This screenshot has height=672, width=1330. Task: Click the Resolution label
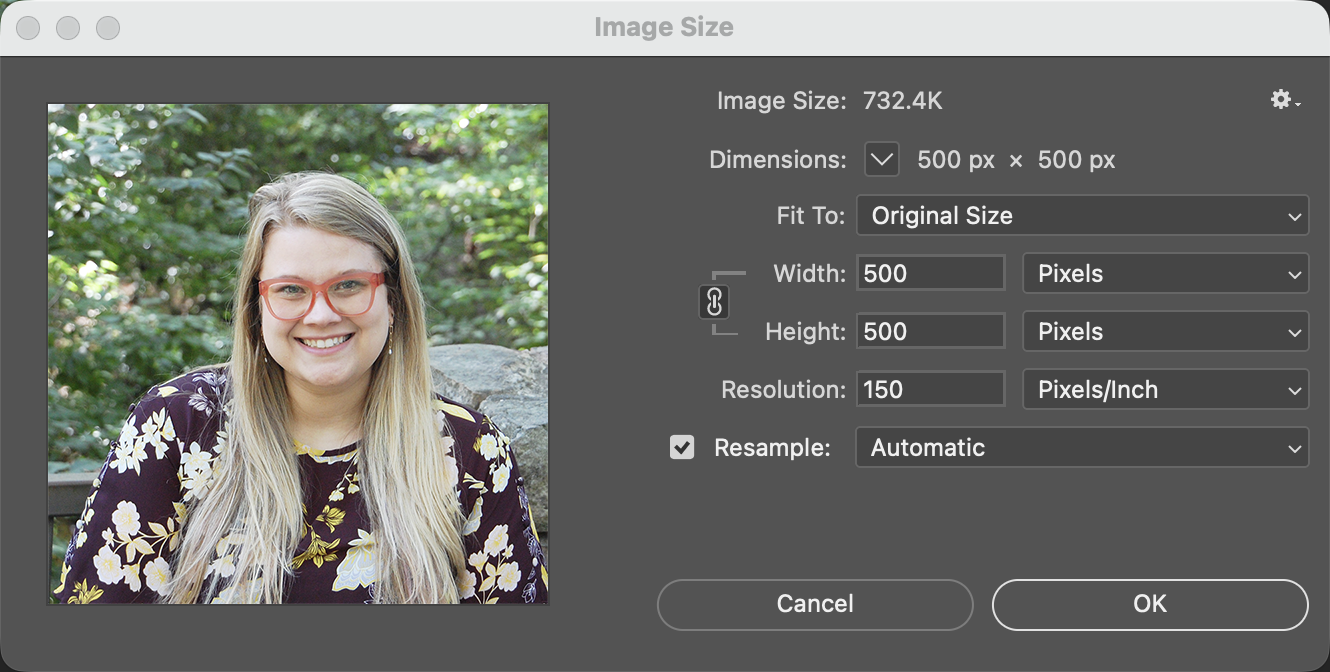(784, 390)
